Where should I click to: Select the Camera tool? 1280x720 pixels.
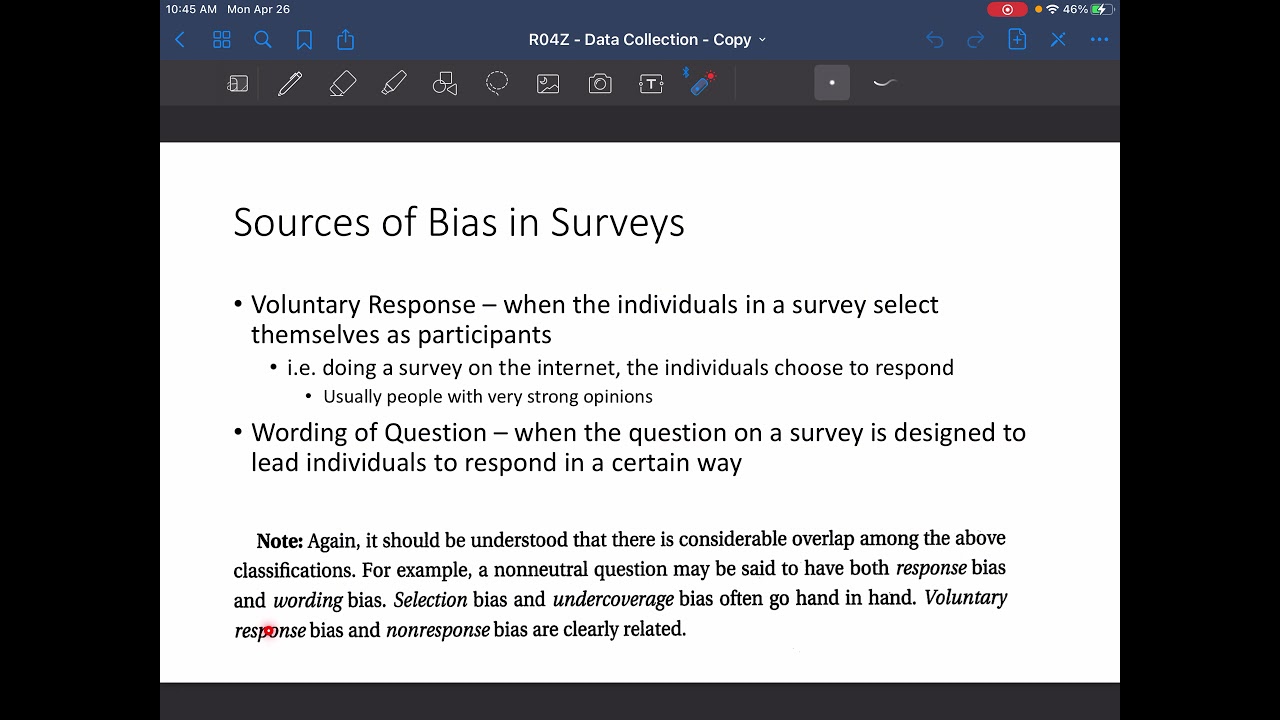(x=600, y=84)
